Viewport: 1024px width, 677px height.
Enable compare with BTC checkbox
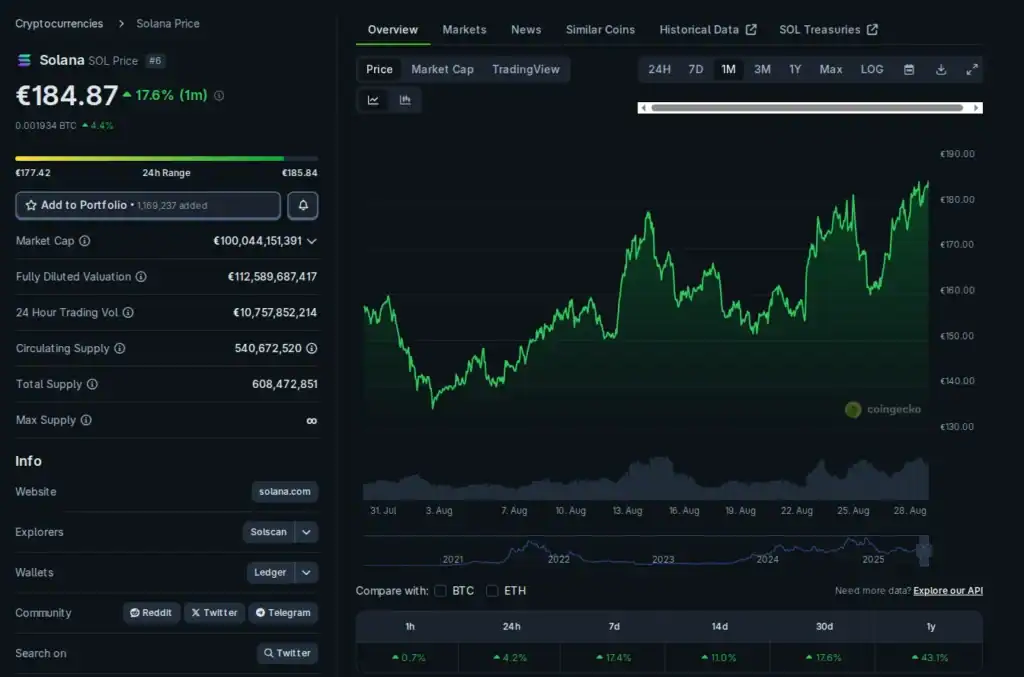(440, 591)
